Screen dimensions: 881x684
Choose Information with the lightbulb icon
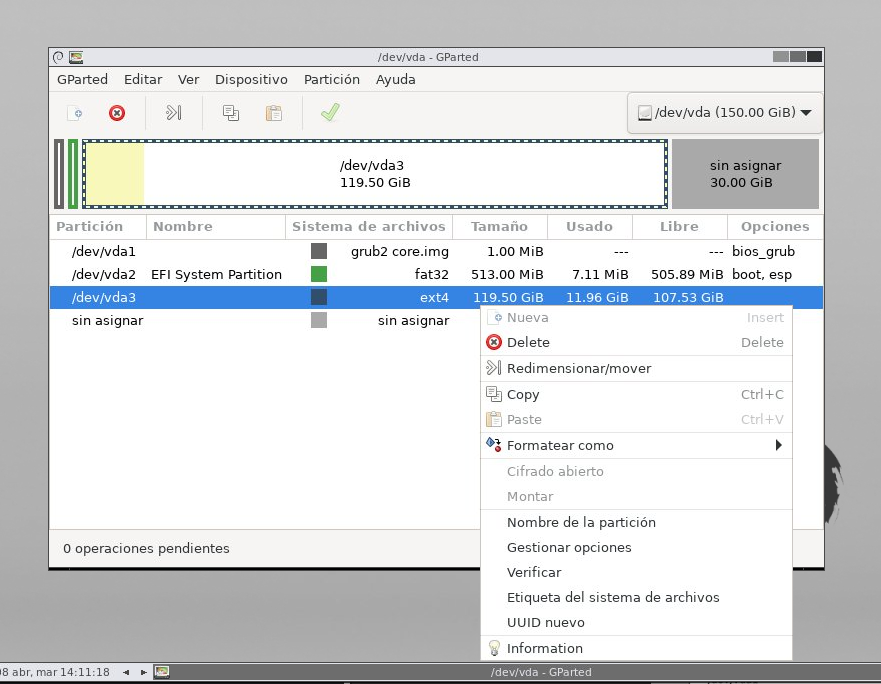[x=544, y=648]
